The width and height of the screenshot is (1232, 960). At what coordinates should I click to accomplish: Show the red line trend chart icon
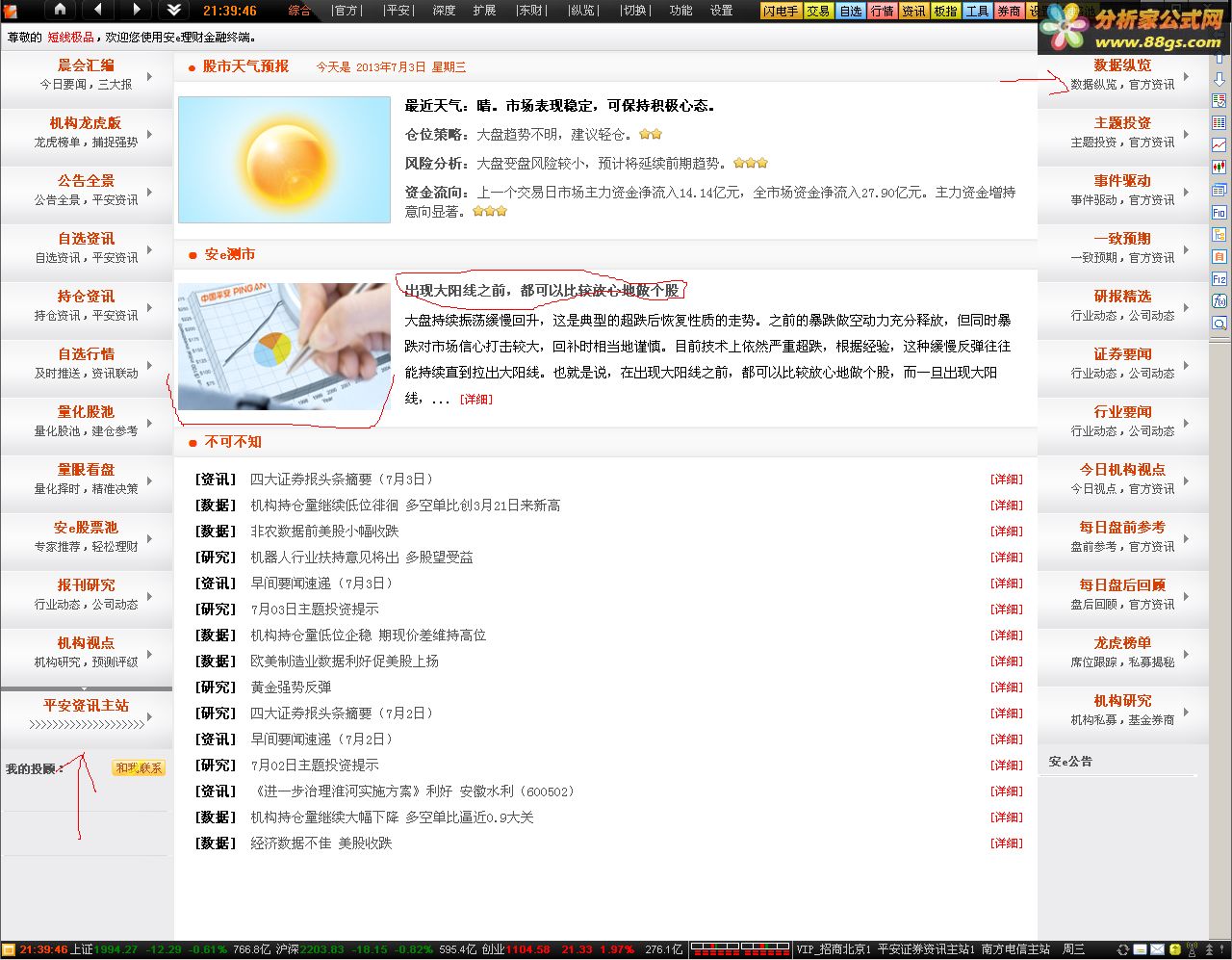click(x=1219, y=144)
